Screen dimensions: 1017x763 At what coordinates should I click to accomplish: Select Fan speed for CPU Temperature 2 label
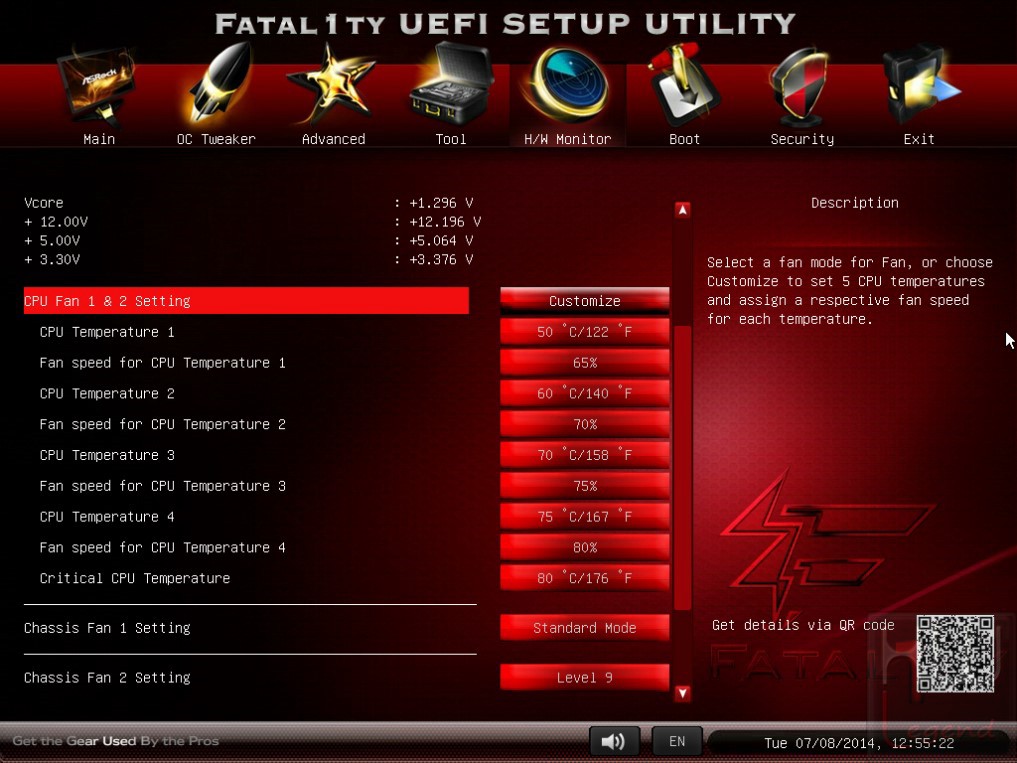tap(163, 424)
